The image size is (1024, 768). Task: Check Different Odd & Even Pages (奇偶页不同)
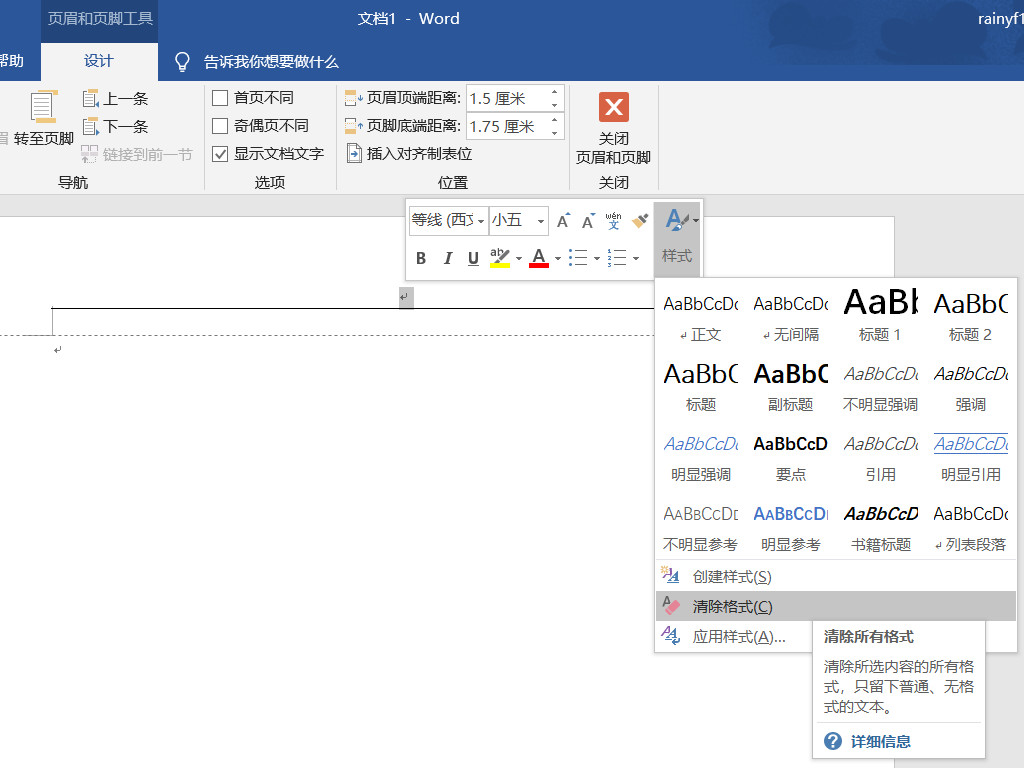220,125
